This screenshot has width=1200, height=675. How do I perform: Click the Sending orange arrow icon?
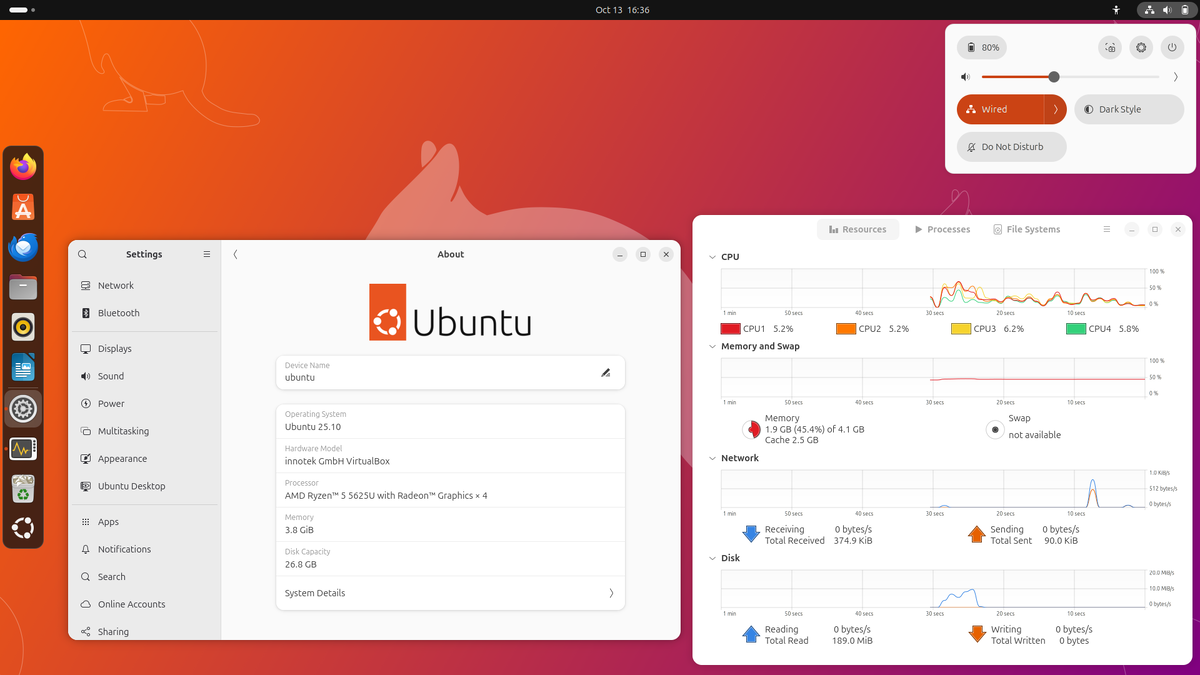(977, 534)
